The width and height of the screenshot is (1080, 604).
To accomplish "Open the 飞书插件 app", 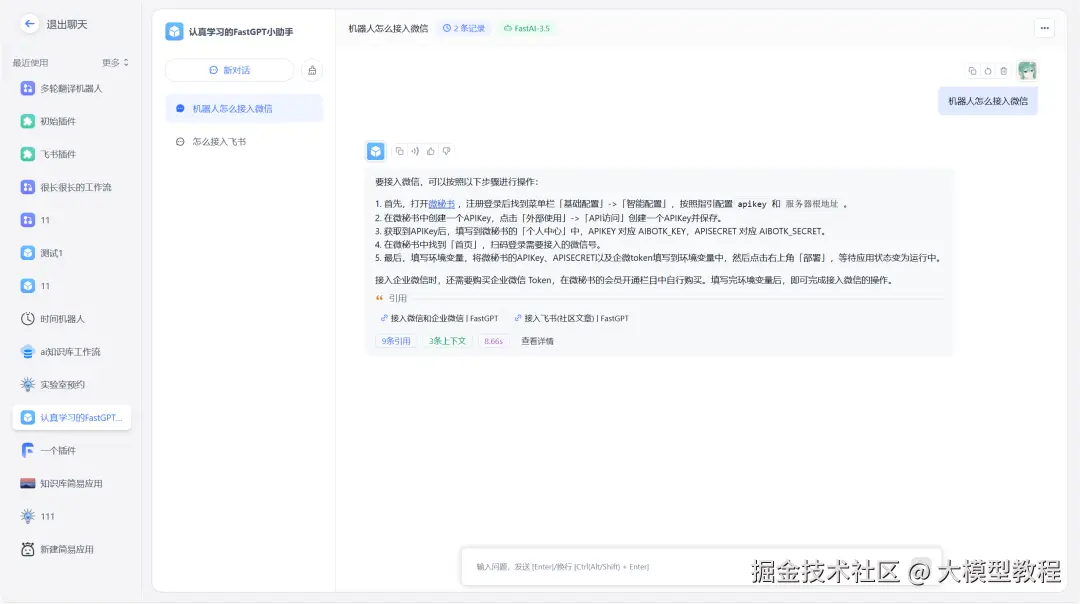I will 72,154.
